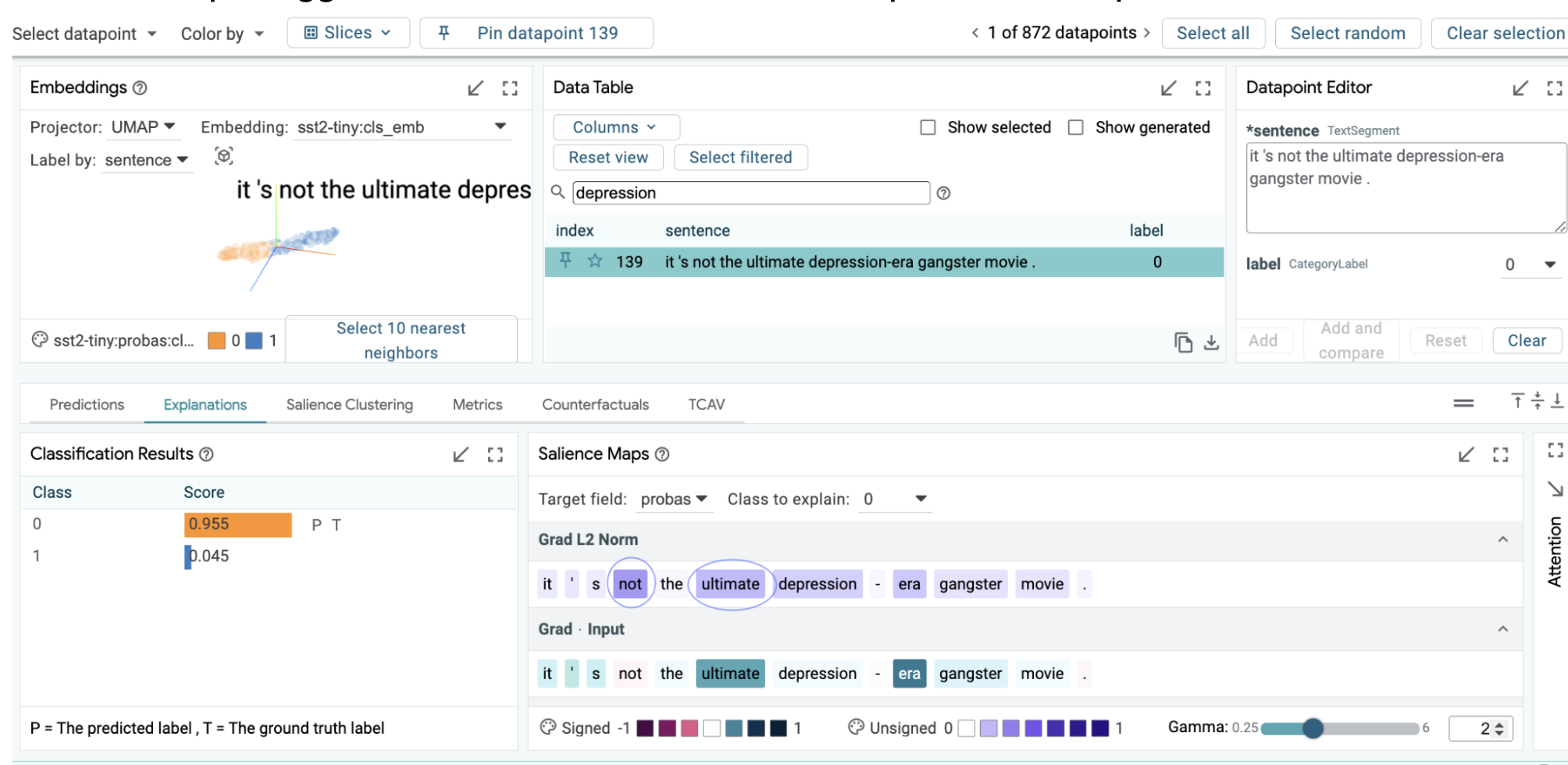Screen dimensions: 1568x765
Task: Click the Embeddings help icon
Action: coord(140,88)
